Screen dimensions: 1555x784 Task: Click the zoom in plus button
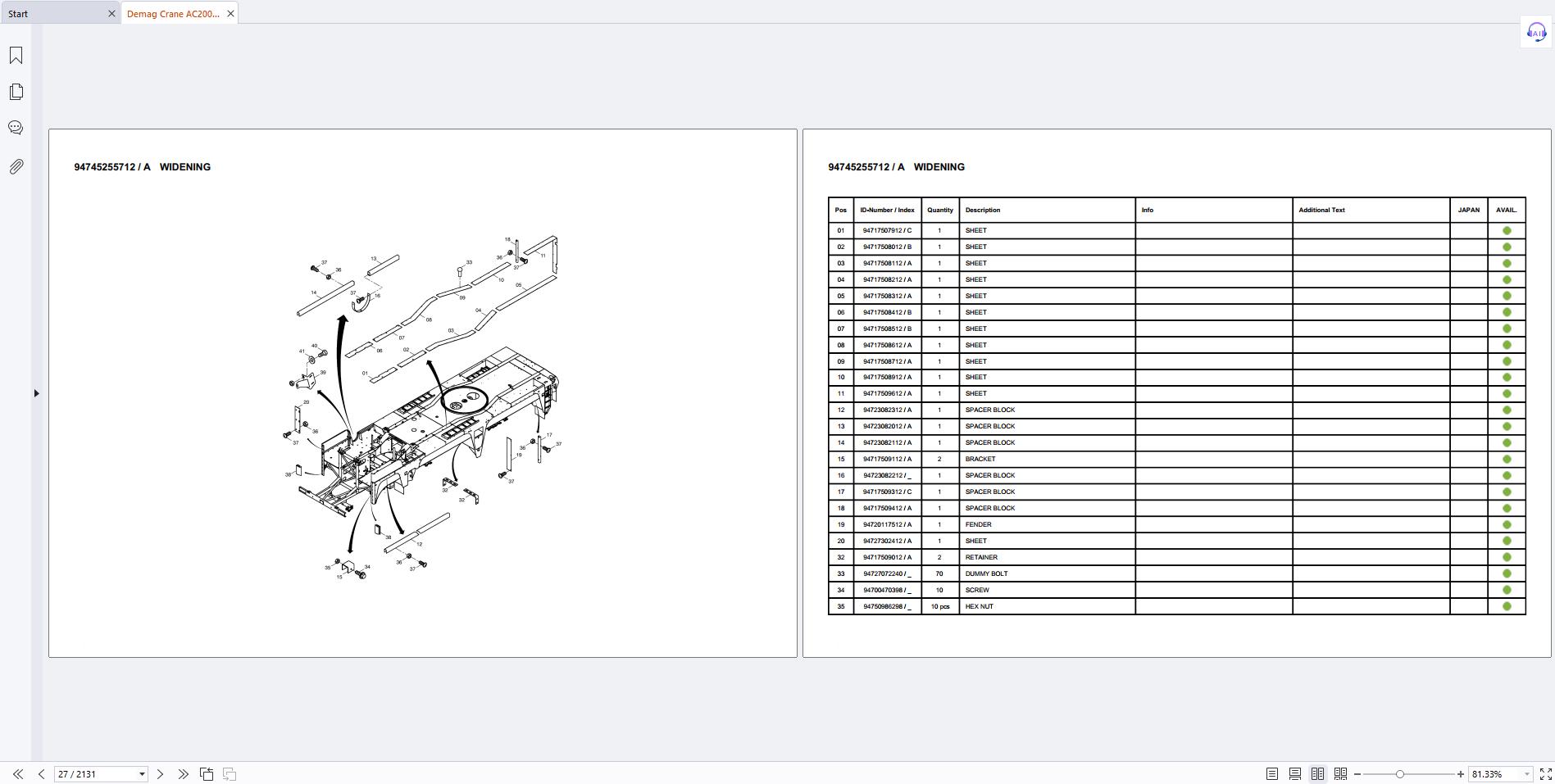(x=1460, y=773)
